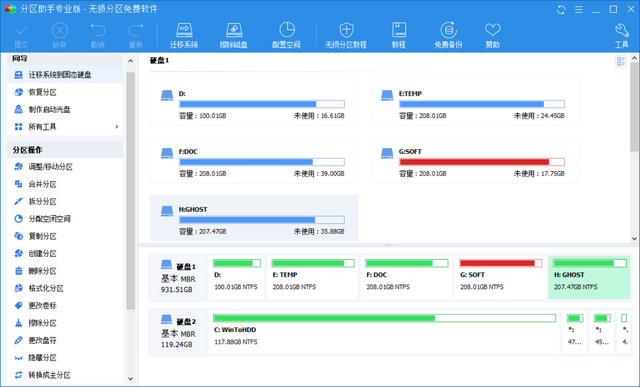Screen dimensions: 640x387
Task: Open the 无损分区教程 shield icon
Action: 346,30
